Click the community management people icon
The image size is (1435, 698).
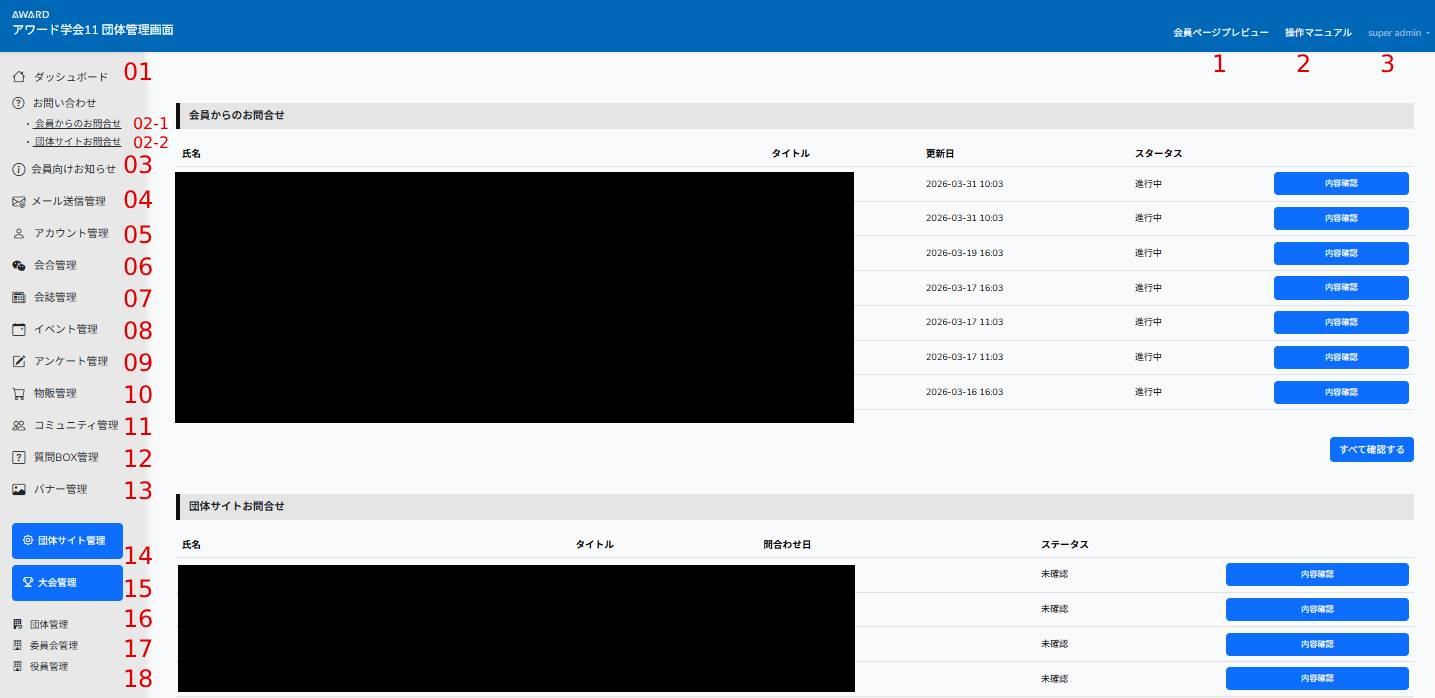click(18, 425)
